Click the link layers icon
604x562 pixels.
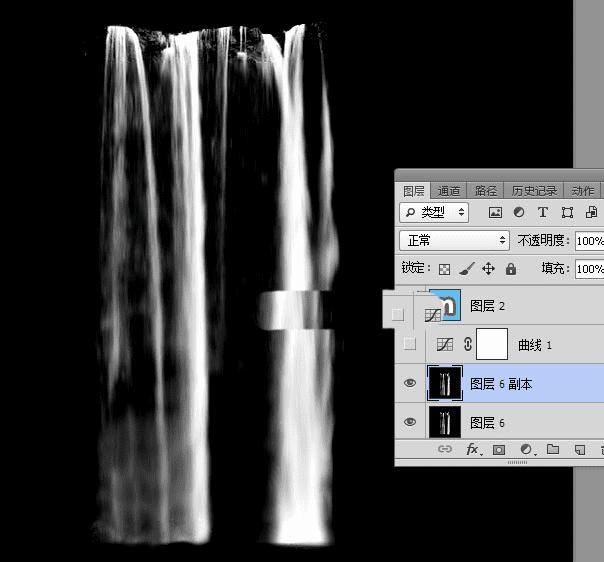click(x=445, y=449)
